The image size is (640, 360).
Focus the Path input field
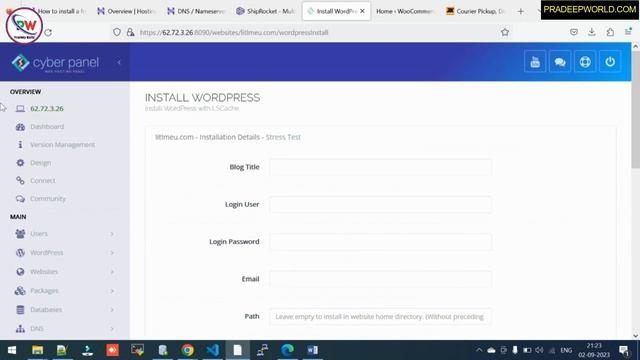[x=380, y=316]
